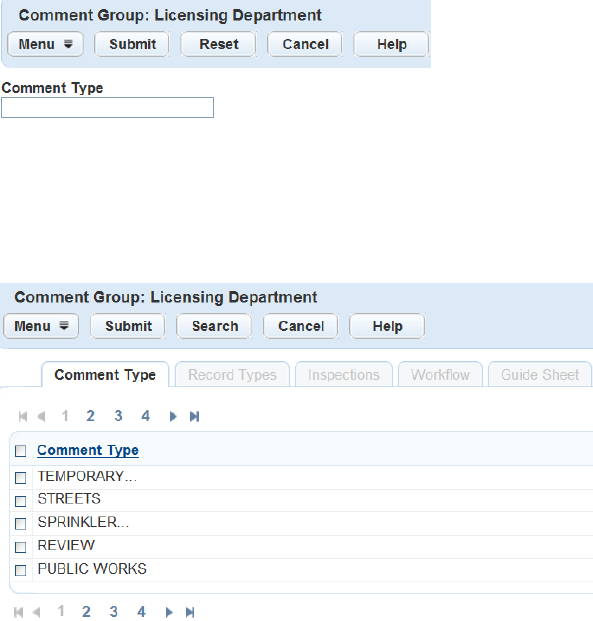Click the TEMPORARY... comment type text
This screenshot has width=593, height=621.
(x=87, y=476)
